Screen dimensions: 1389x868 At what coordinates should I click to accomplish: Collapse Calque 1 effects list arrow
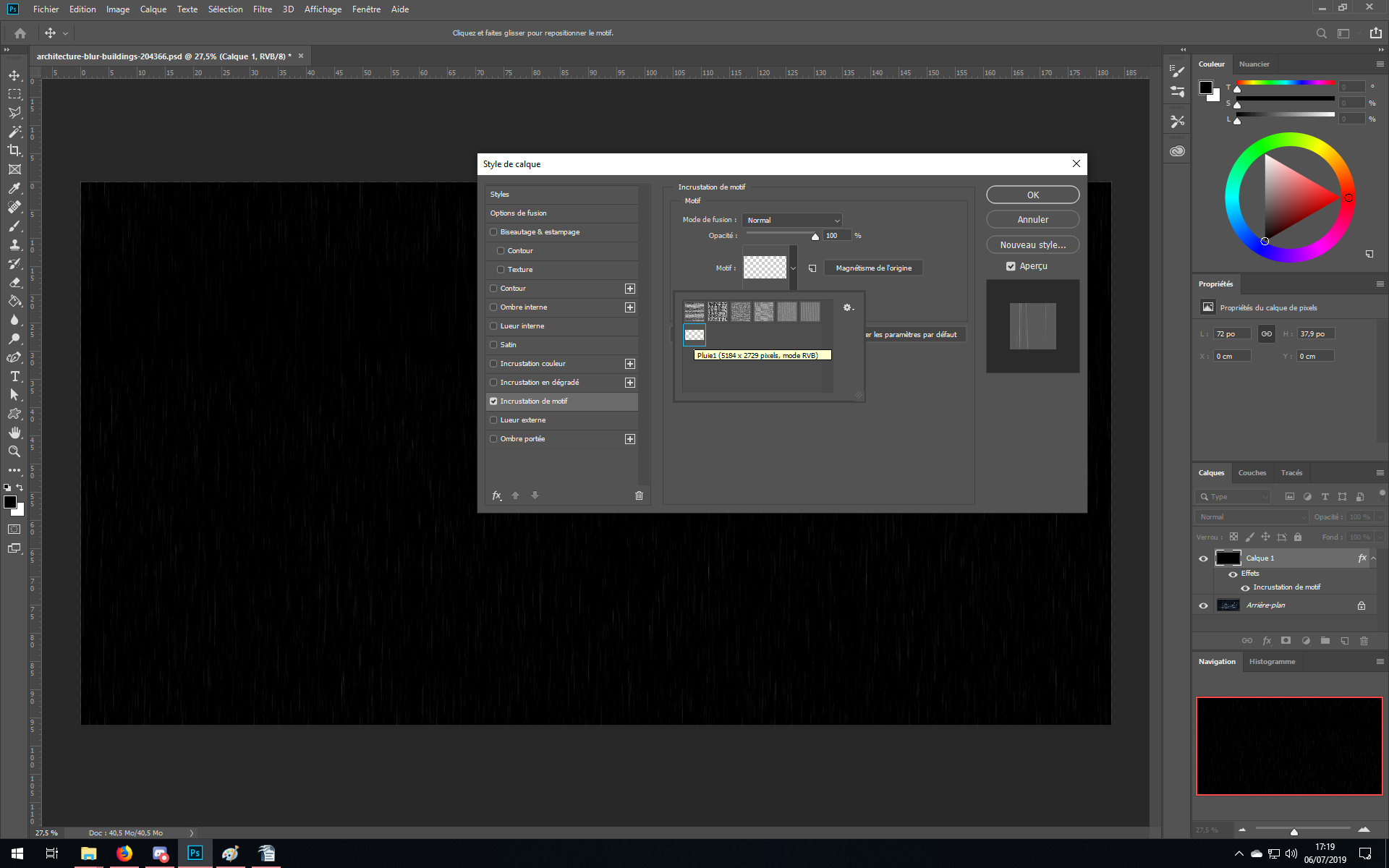[1373, 558]
